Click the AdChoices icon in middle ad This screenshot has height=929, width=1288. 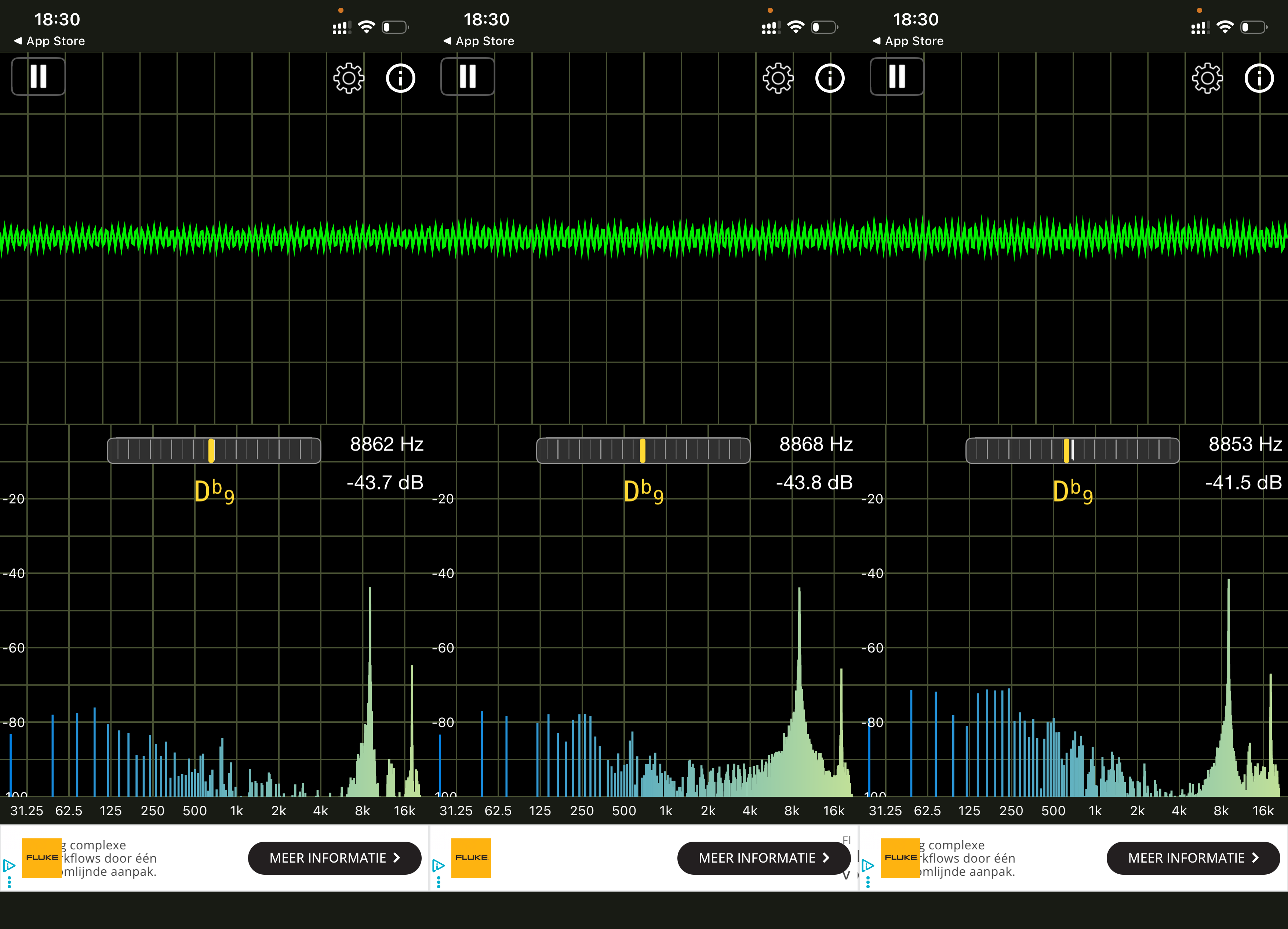tap(439, 866)
